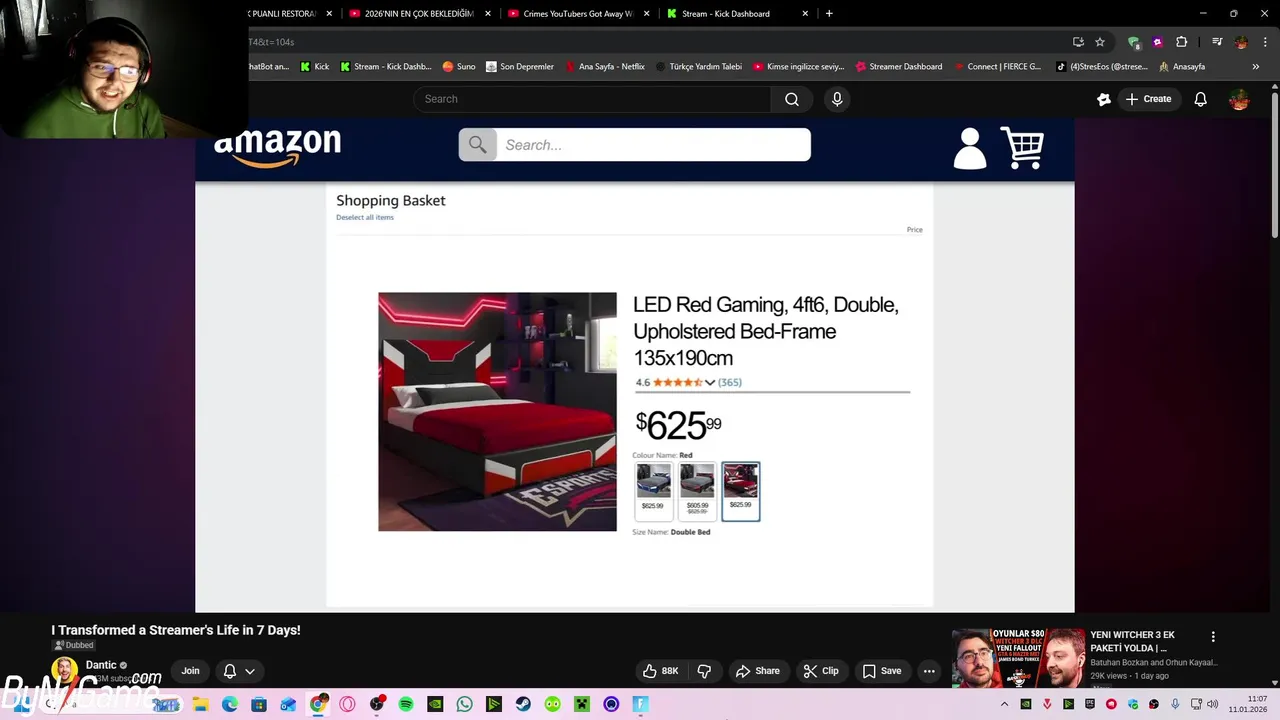Like the video with 88K likes
The height and width of the screenshot is (720, 1280).
coord(660,671)
